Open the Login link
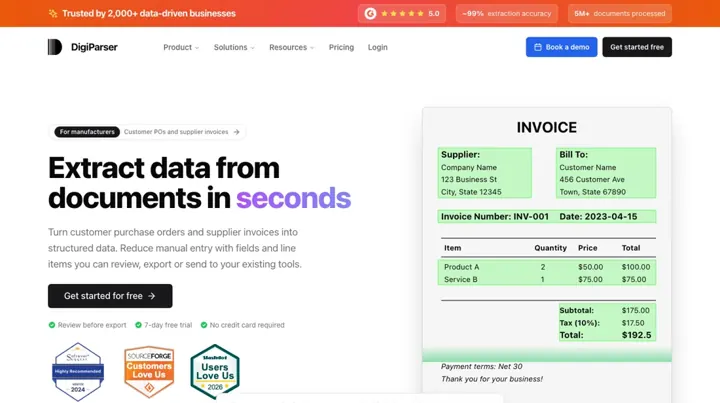720x403 pixels. pyautogui.click(x=377, y=47)
